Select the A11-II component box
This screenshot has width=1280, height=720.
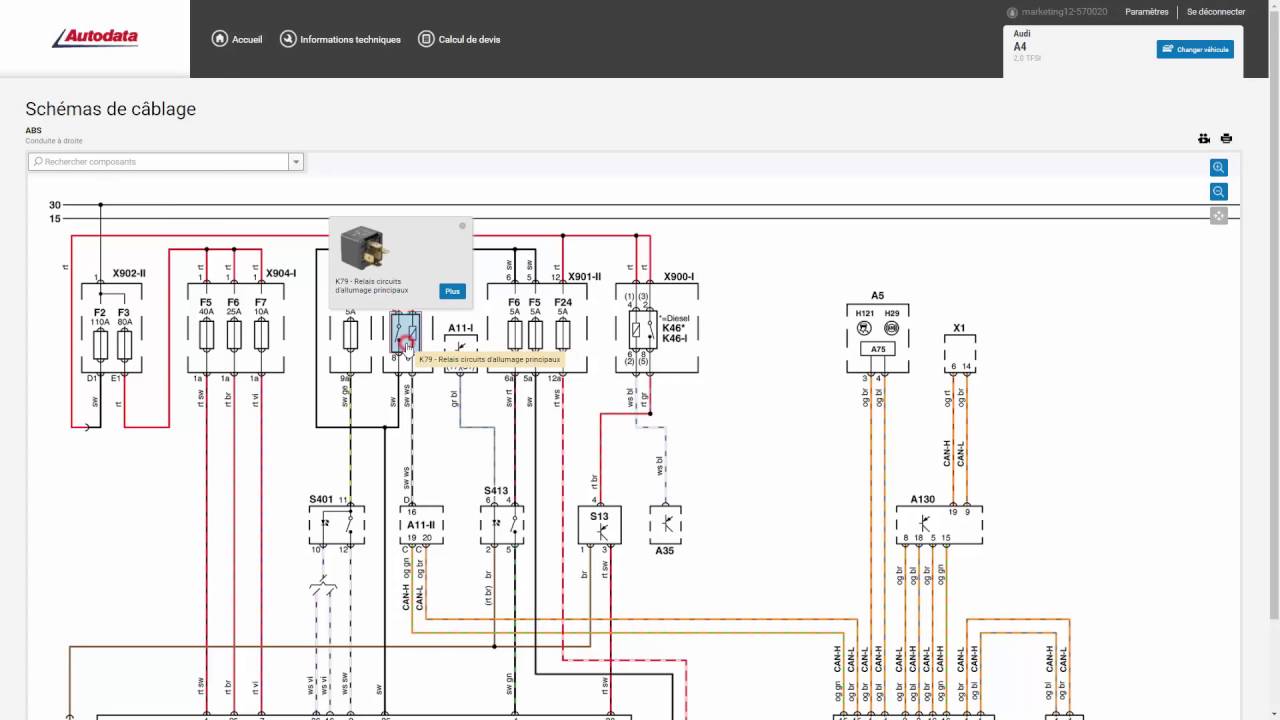point(421,524)
